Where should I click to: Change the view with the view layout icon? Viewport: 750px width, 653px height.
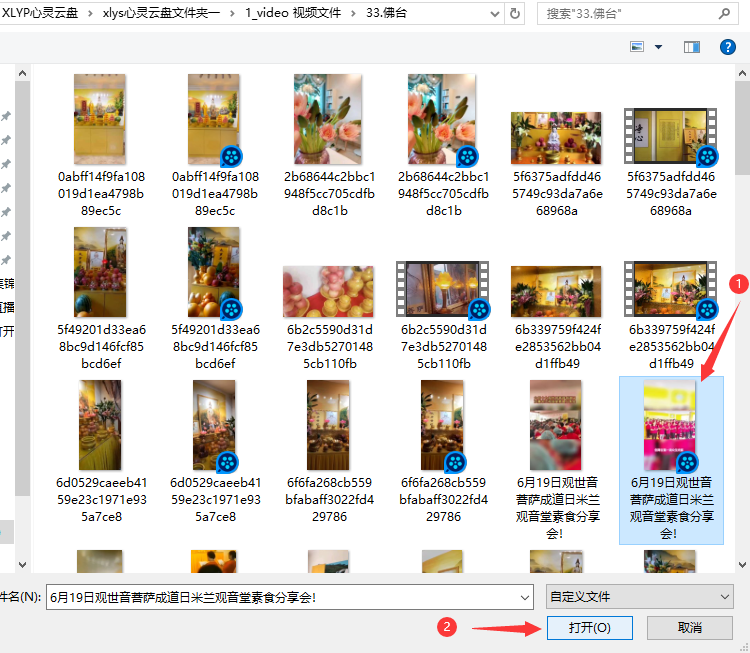(637, 47)
